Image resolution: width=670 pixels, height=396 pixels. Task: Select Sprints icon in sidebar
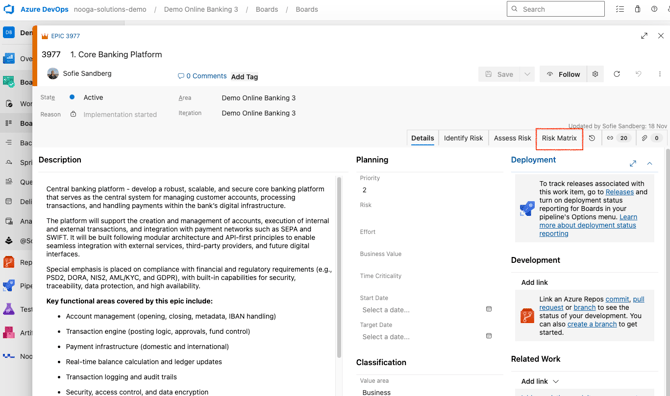(9, 162)
